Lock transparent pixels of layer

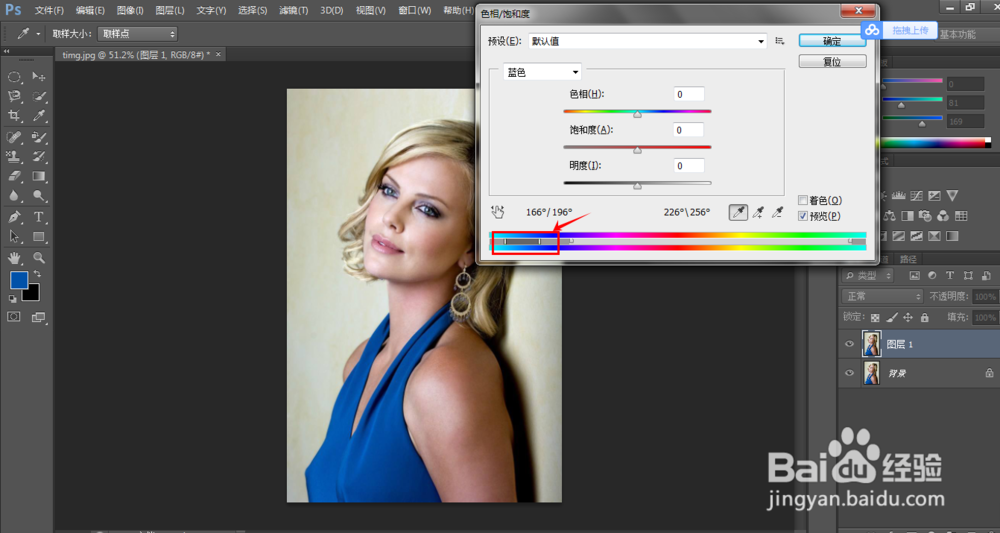(875, 317)
